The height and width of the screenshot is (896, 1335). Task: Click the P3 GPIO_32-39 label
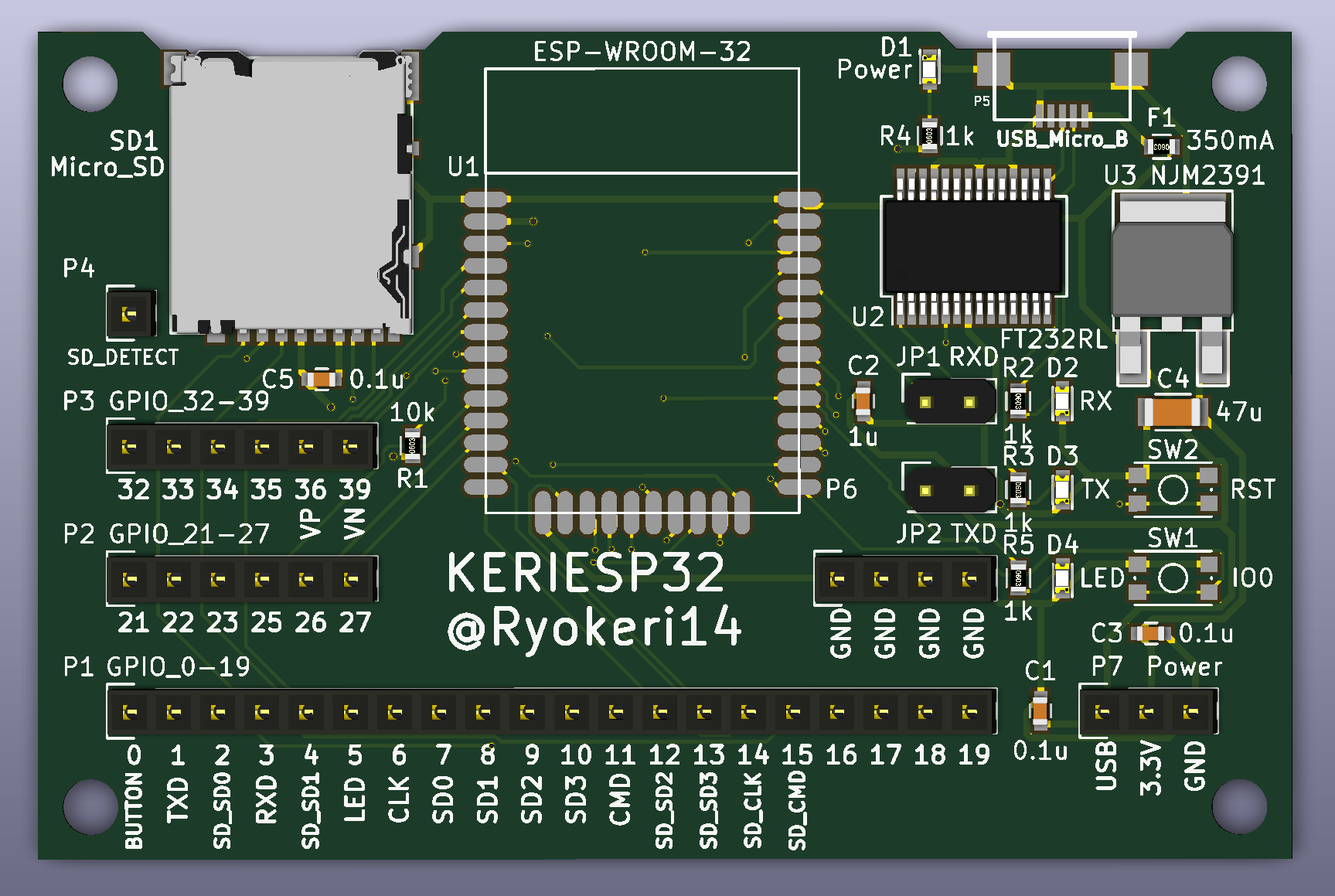(166, 400)
